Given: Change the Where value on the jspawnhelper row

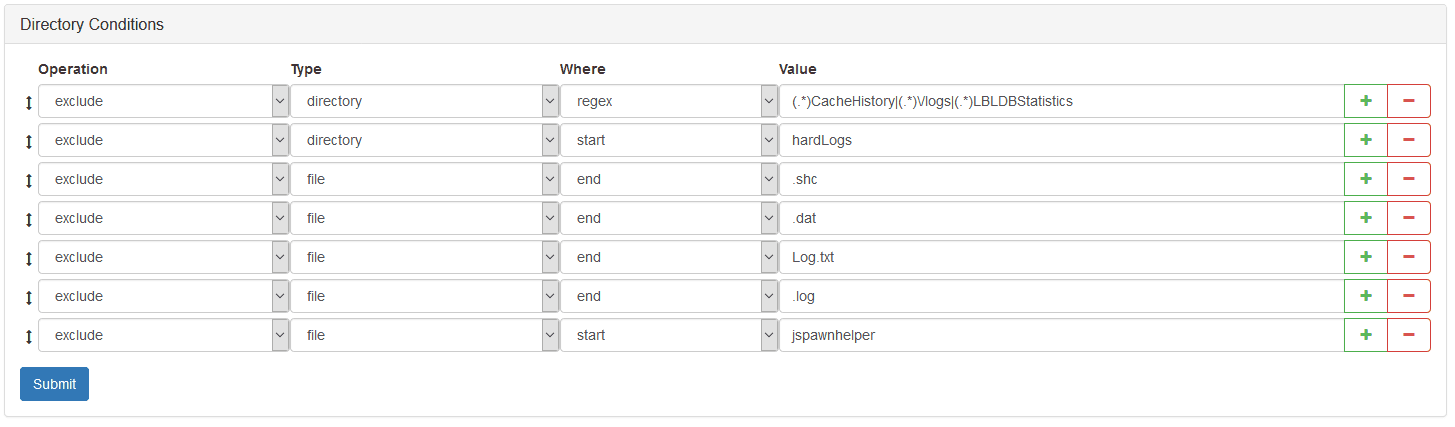Looking at the screenshot, I should 669,335.
